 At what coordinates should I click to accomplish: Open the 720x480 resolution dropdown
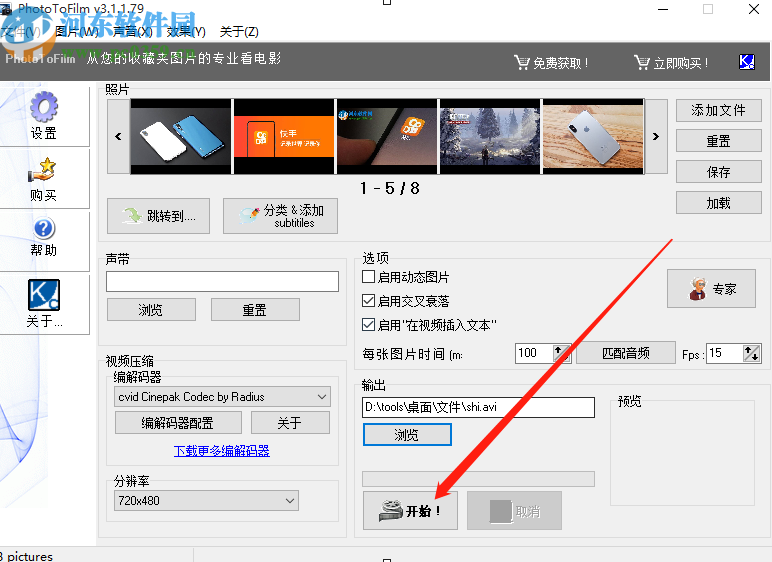coord(206,501)
